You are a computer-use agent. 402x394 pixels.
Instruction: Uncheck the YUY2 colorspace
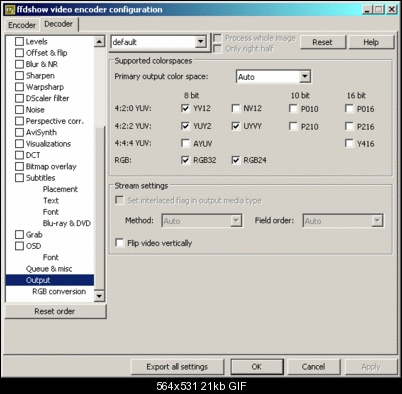pyautogui.click(x=185, y=126)
